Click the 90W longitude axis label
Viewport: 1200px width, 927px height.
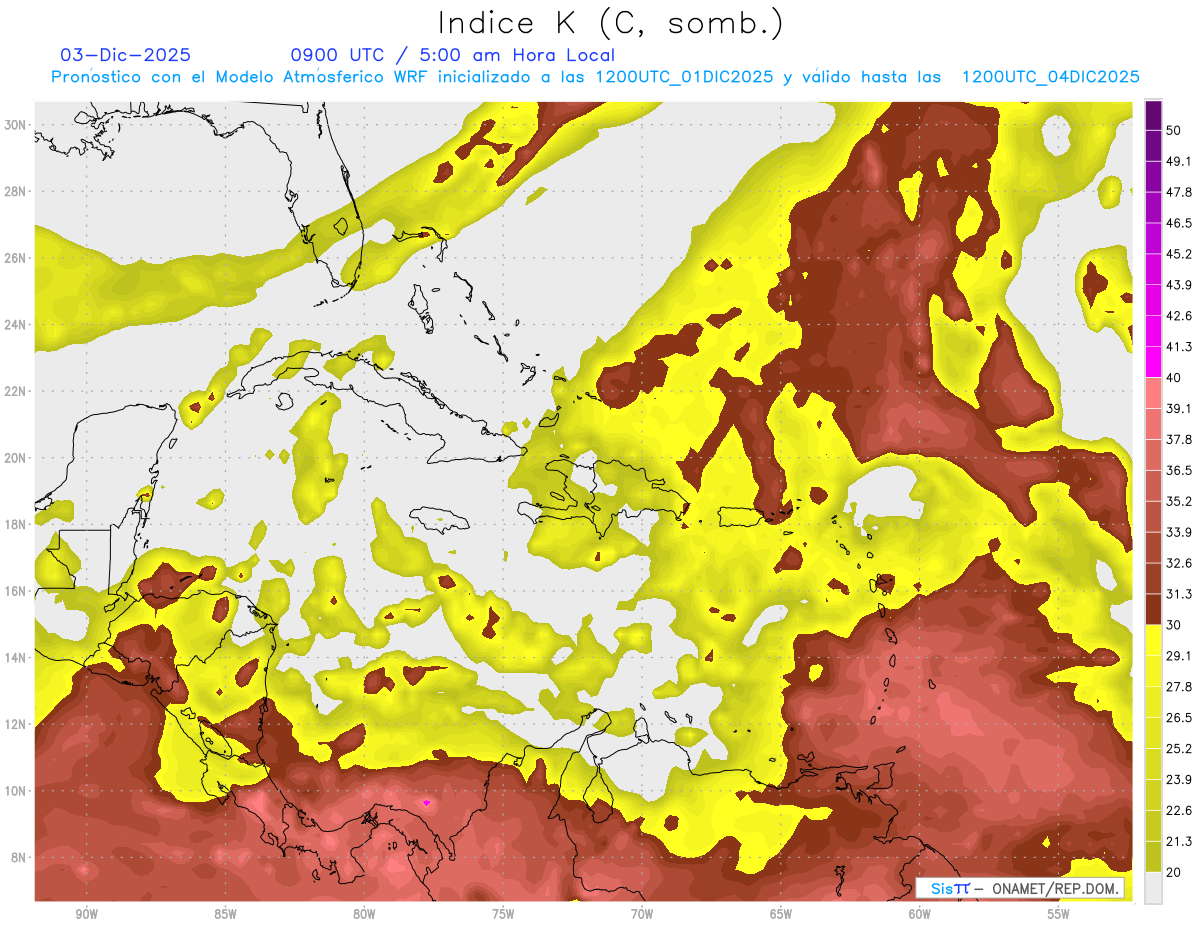(x=86, y=914)
